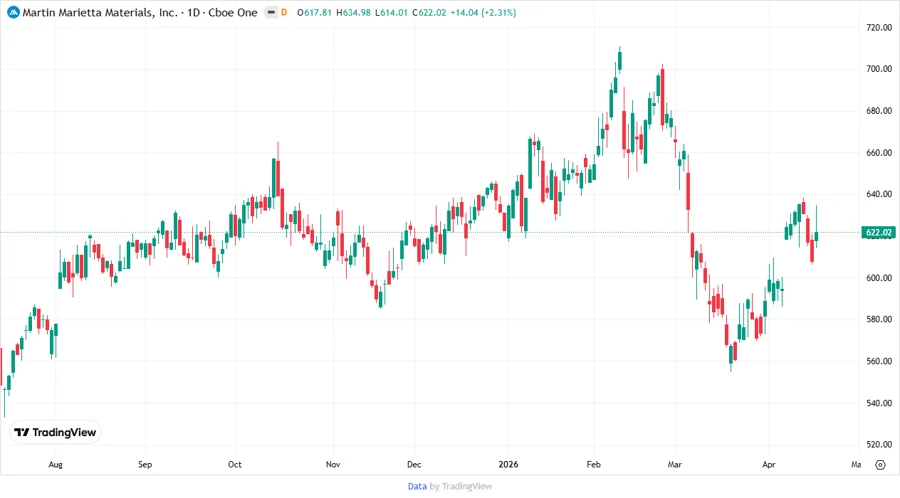Screen dimensions: 900x498
Task: Click the Feb label on time axis
Action: click(x=593, y=464)
